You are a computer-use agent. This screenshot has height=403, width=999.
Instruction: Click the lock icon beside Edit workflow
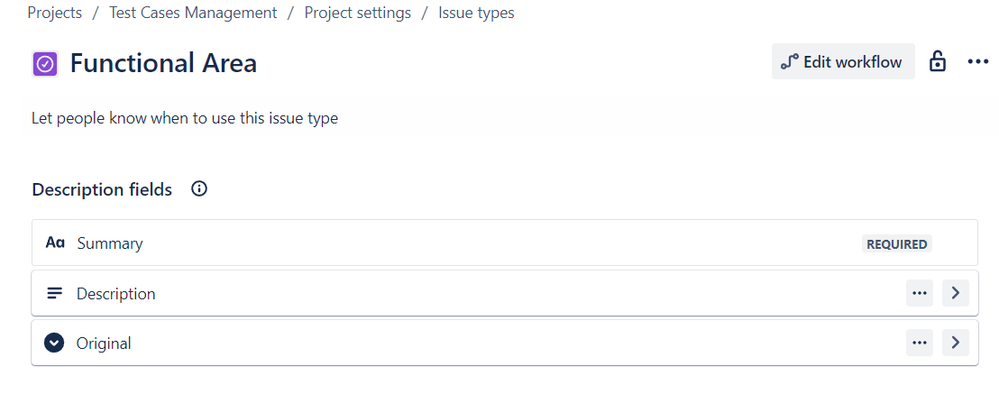click(x=937, y=62)
